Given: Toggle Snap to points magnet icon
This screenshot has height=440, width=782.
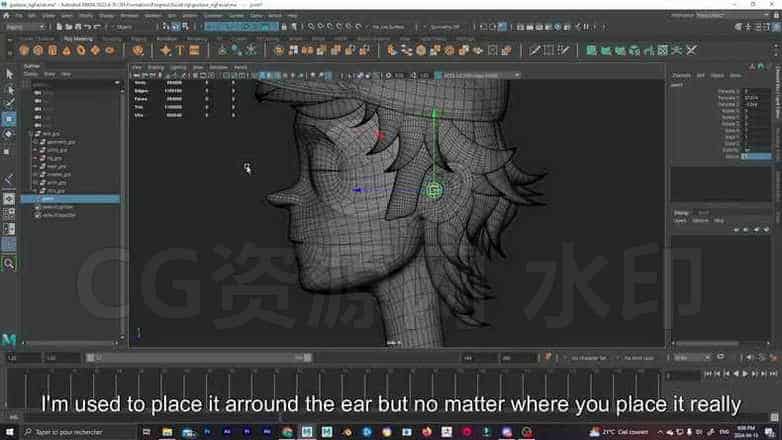Looking at the screenshot, I should coord(330,27).
